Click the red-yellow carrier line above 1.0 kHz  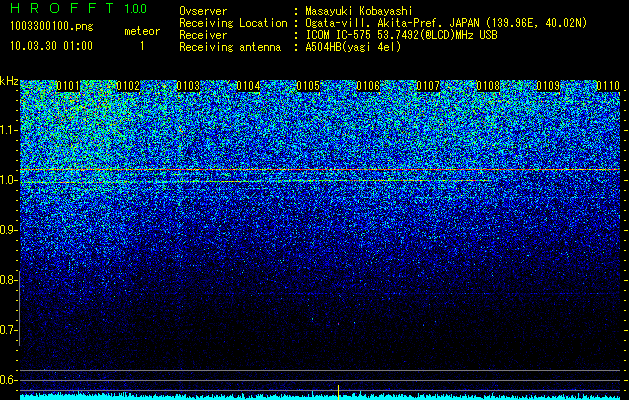320,170
